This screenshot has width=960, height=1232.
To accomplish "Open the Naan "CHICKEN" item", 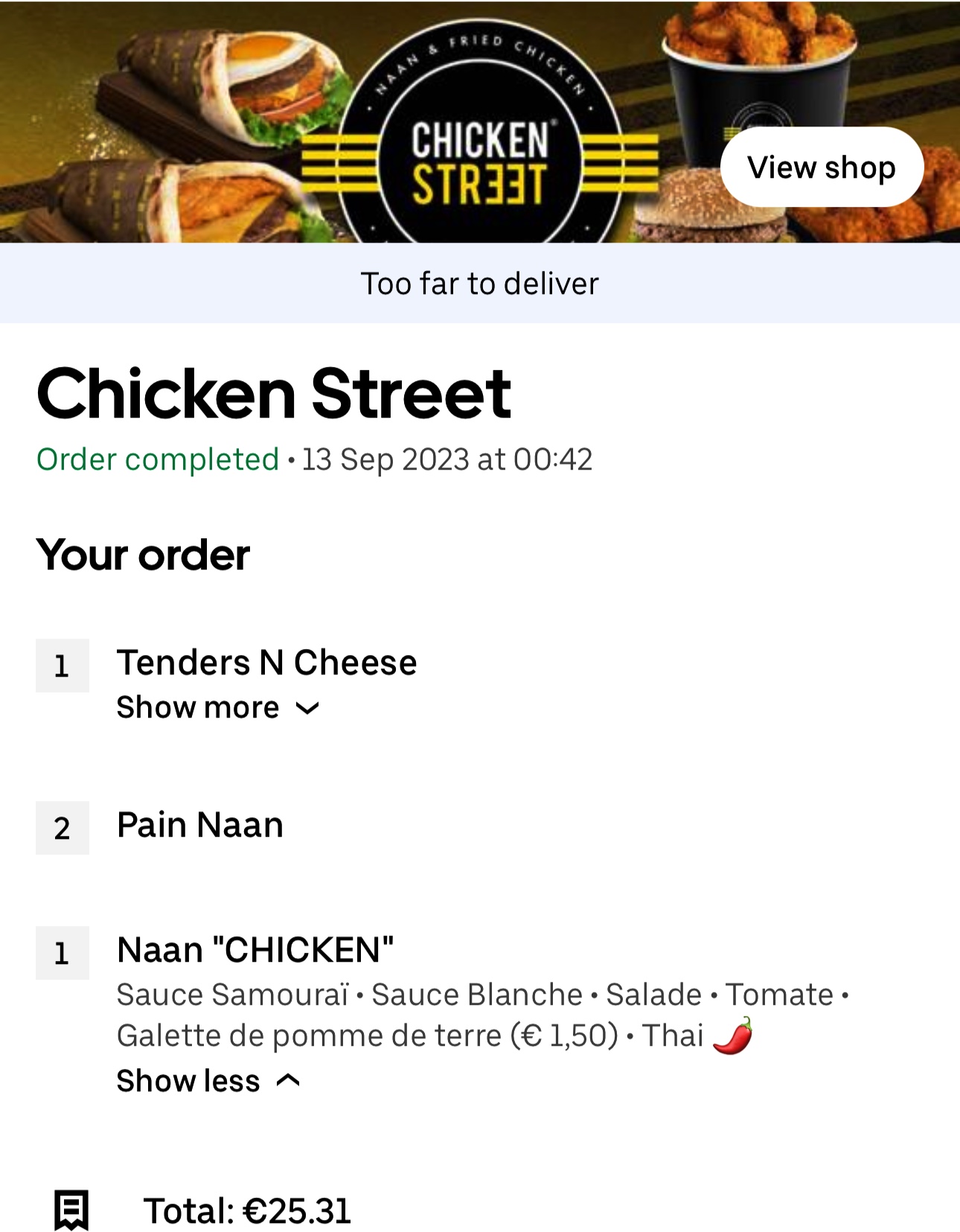I will 255,950.
